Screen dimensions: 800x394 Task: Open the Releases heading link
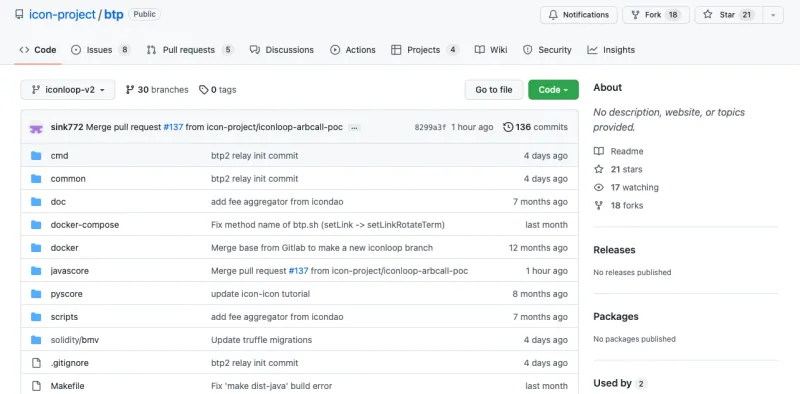point(614,250)
